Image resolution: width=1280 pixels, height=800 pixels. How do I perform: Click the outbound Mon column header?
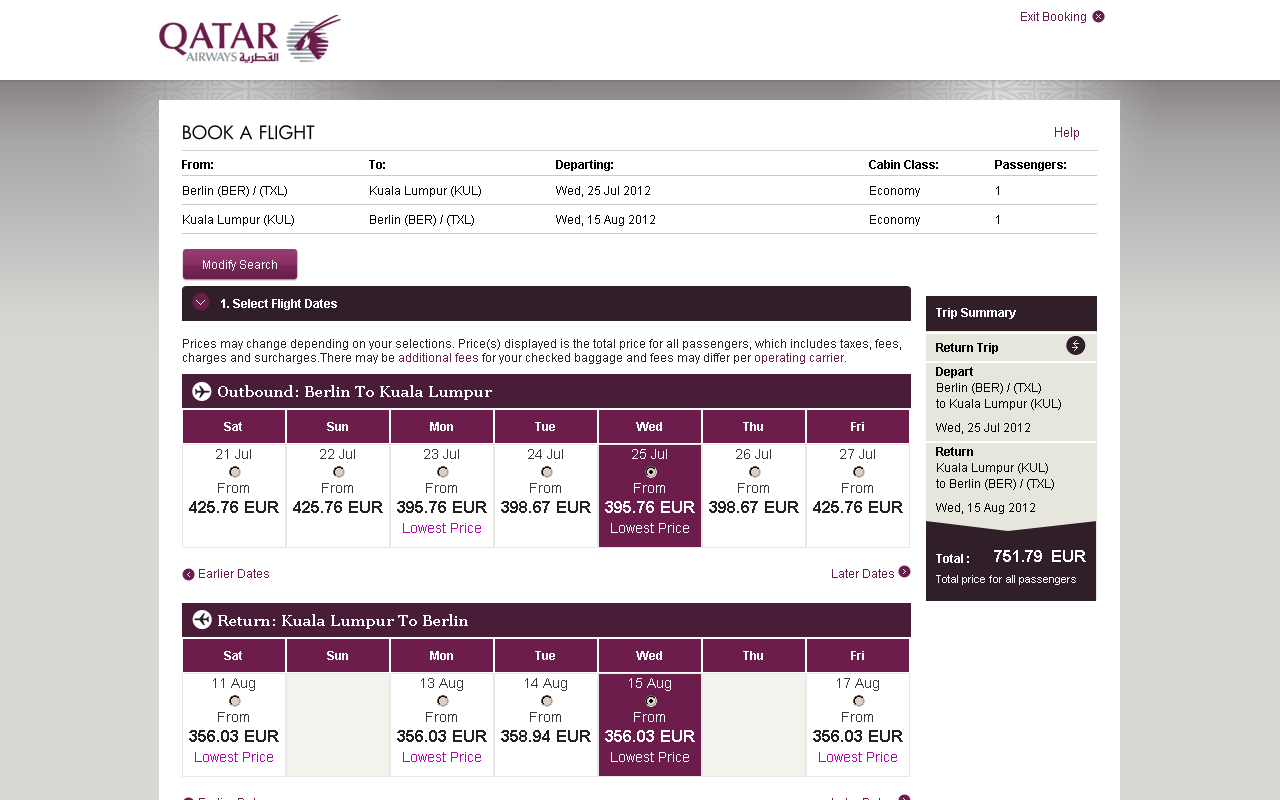point(442,427)
